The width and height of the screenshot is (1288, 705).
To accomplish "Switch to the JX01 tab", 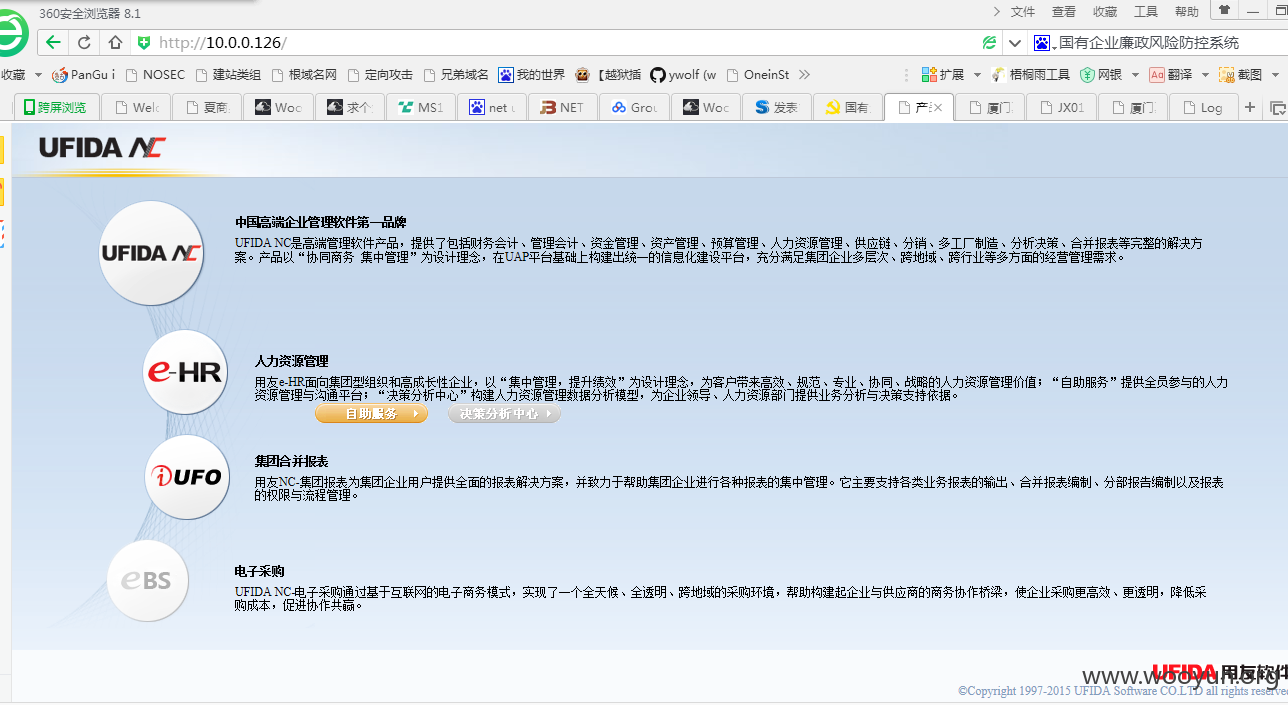I will tap(1061, 107).
